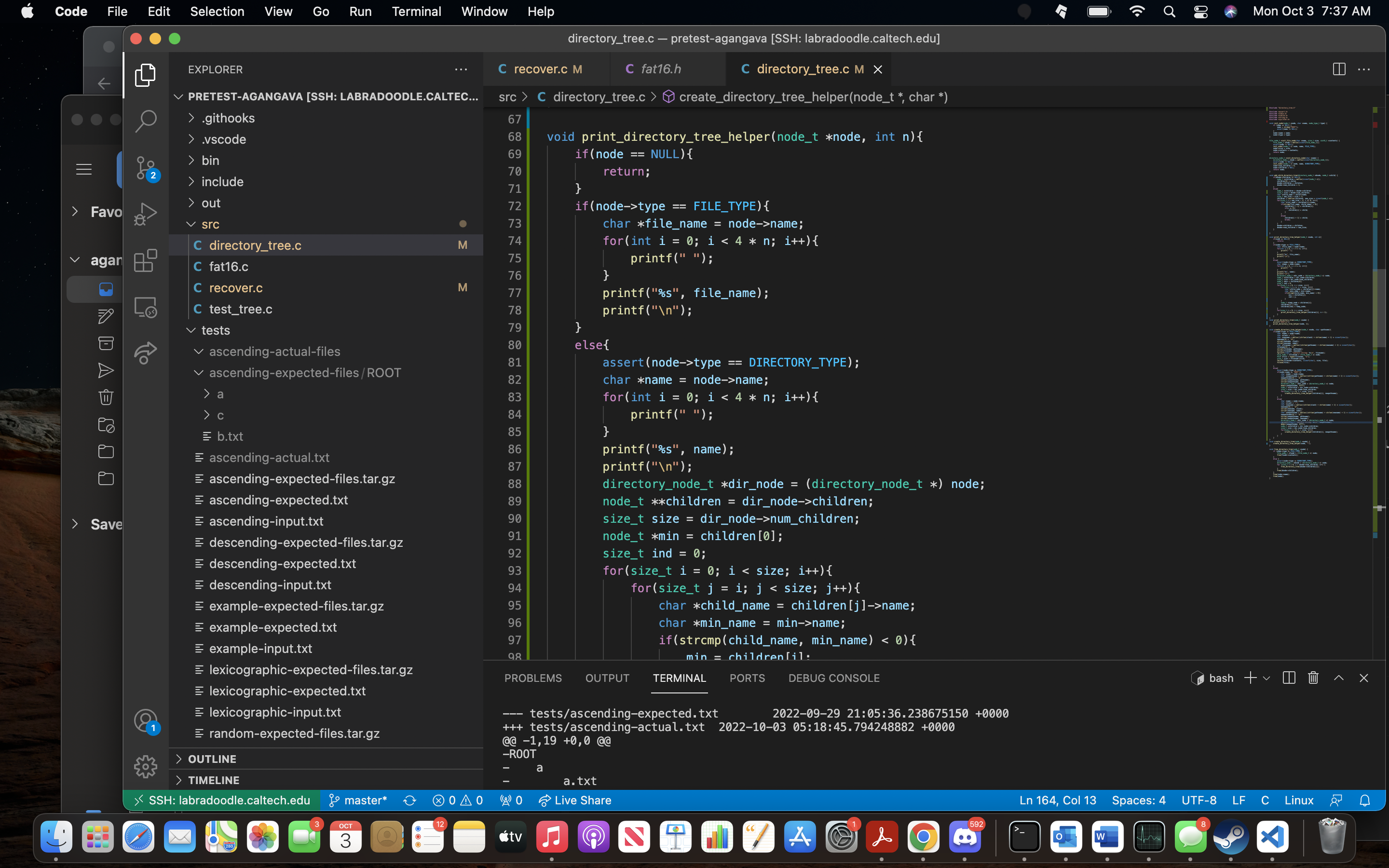Toggle maximized panel size with the chevron
1389x868 pixels.
coord(1338,678)
